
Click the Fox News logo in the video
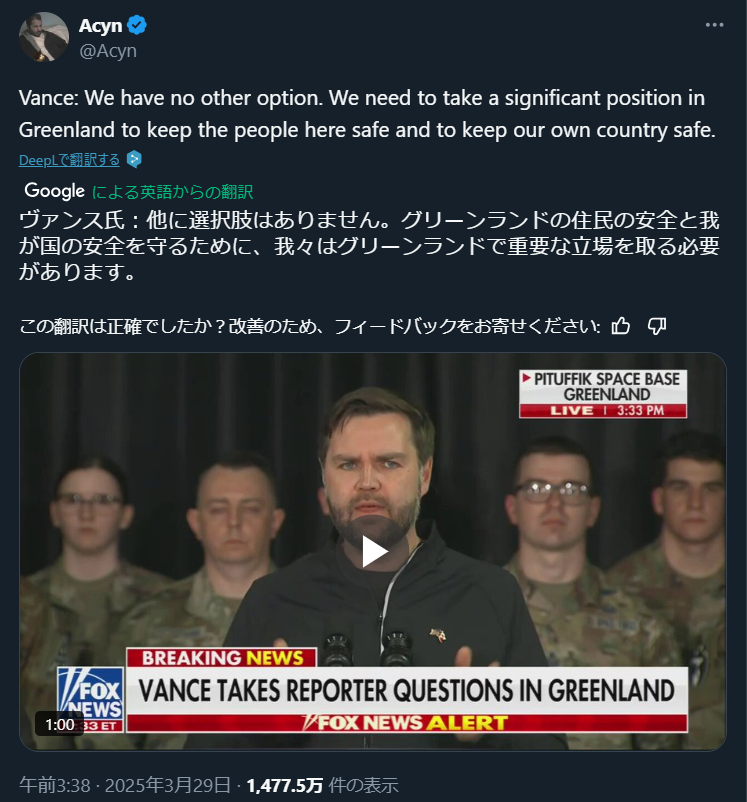click(x=90, y=700)
